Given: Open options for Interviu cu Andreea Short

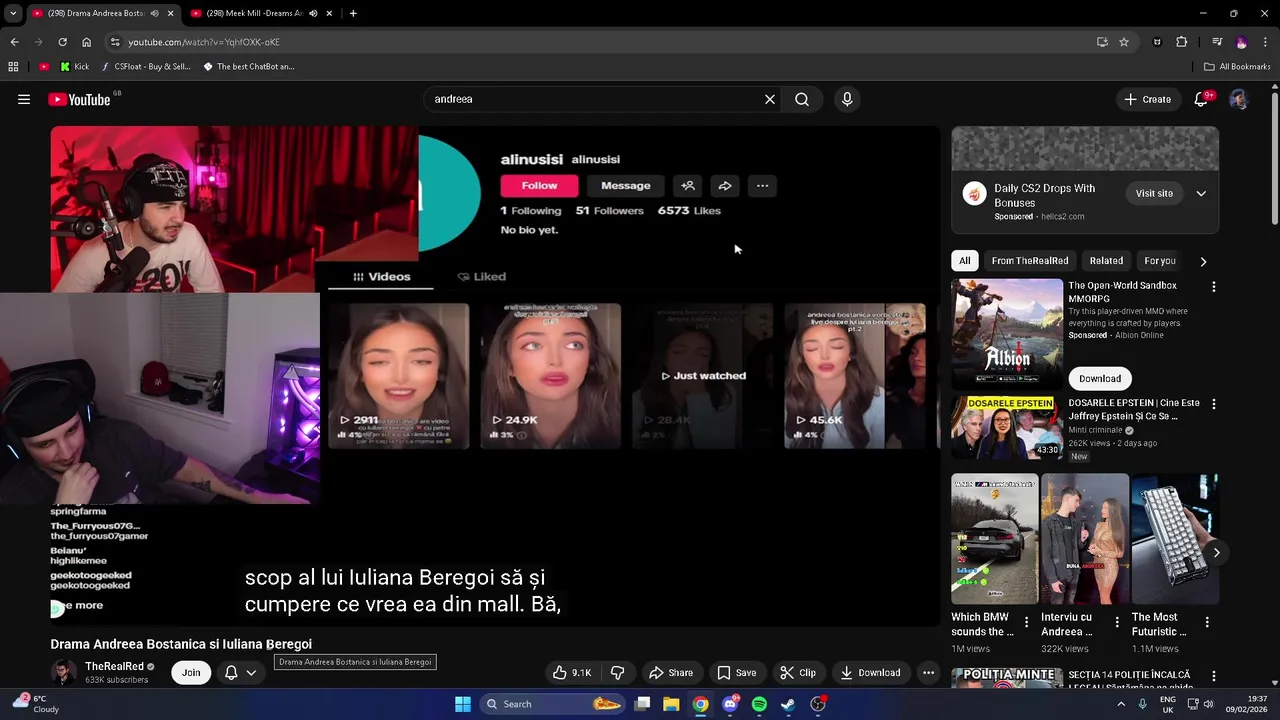Looking at the screenshot, I should click(1117, 622).
